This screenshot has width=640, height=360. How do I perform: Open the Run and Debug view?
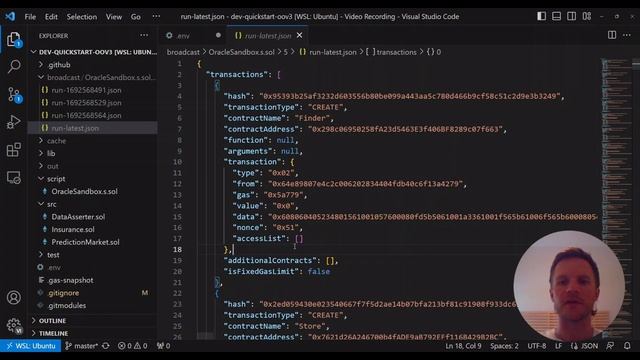pyautogui.click(x=13, y=122)
